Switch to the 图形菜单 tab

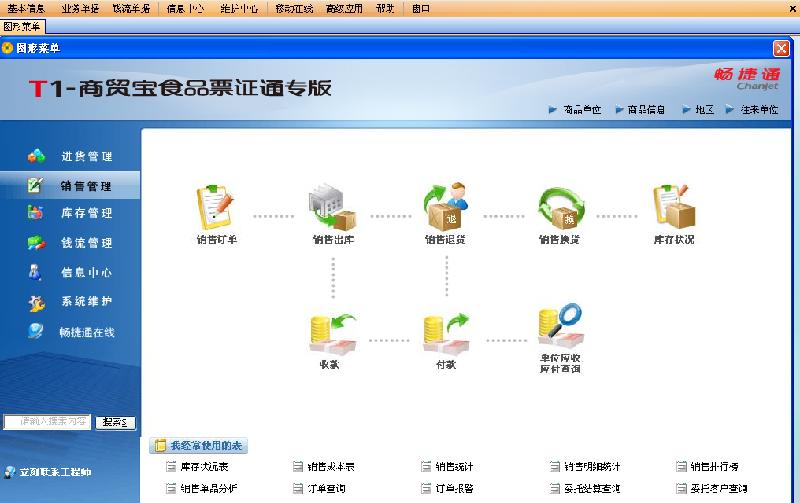(x=22, y=27)
